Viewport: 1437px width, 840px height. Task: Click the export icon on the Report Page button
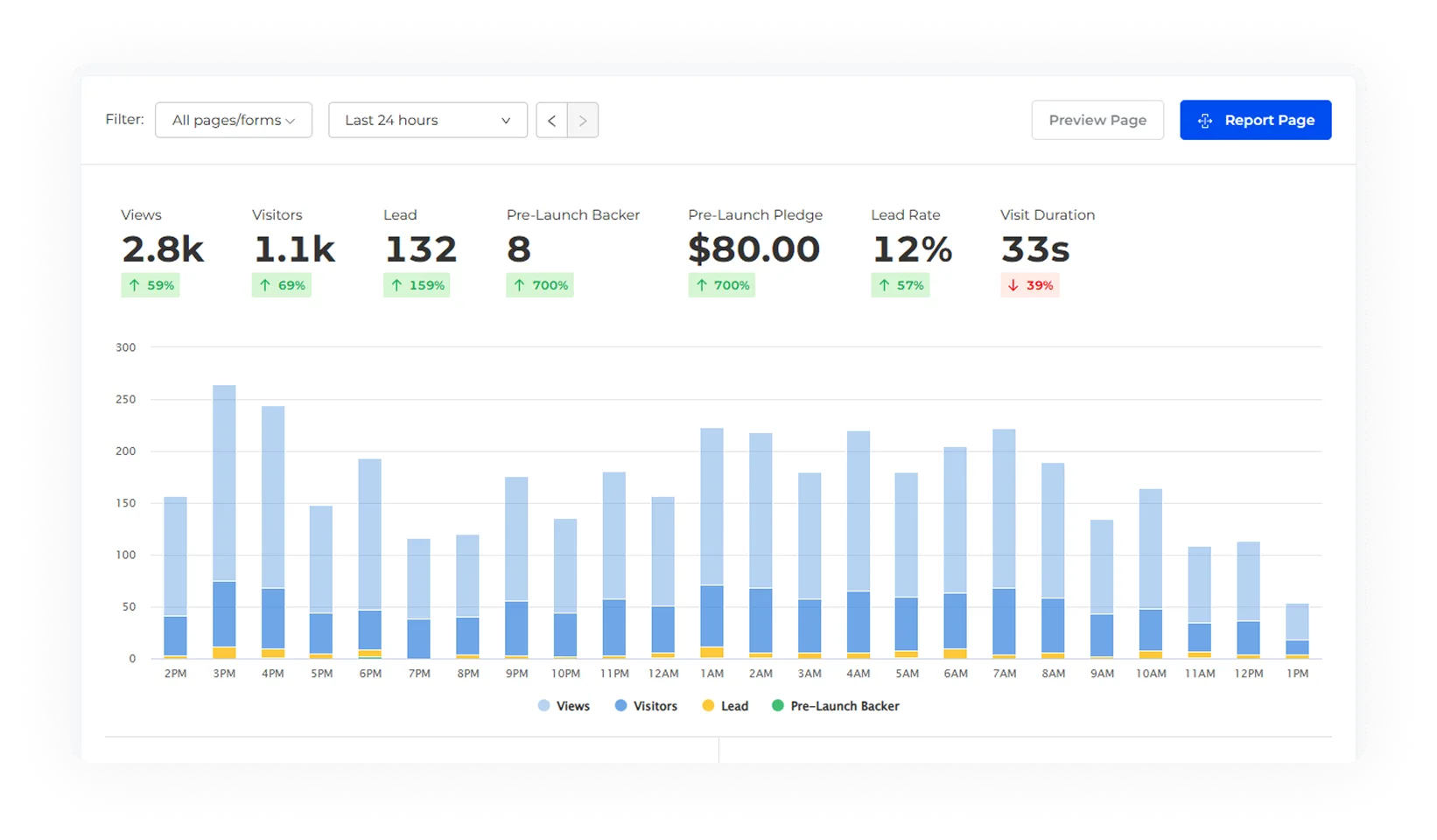click(x=1206, y=120)
